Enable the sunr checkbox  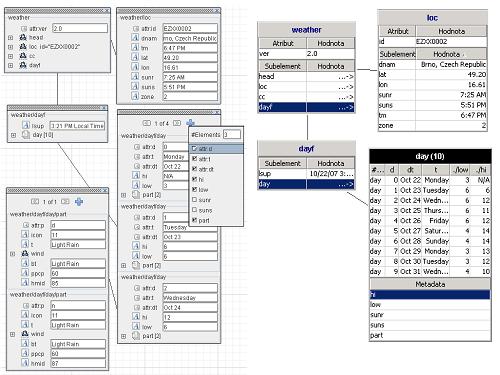(x=194, y=200)
